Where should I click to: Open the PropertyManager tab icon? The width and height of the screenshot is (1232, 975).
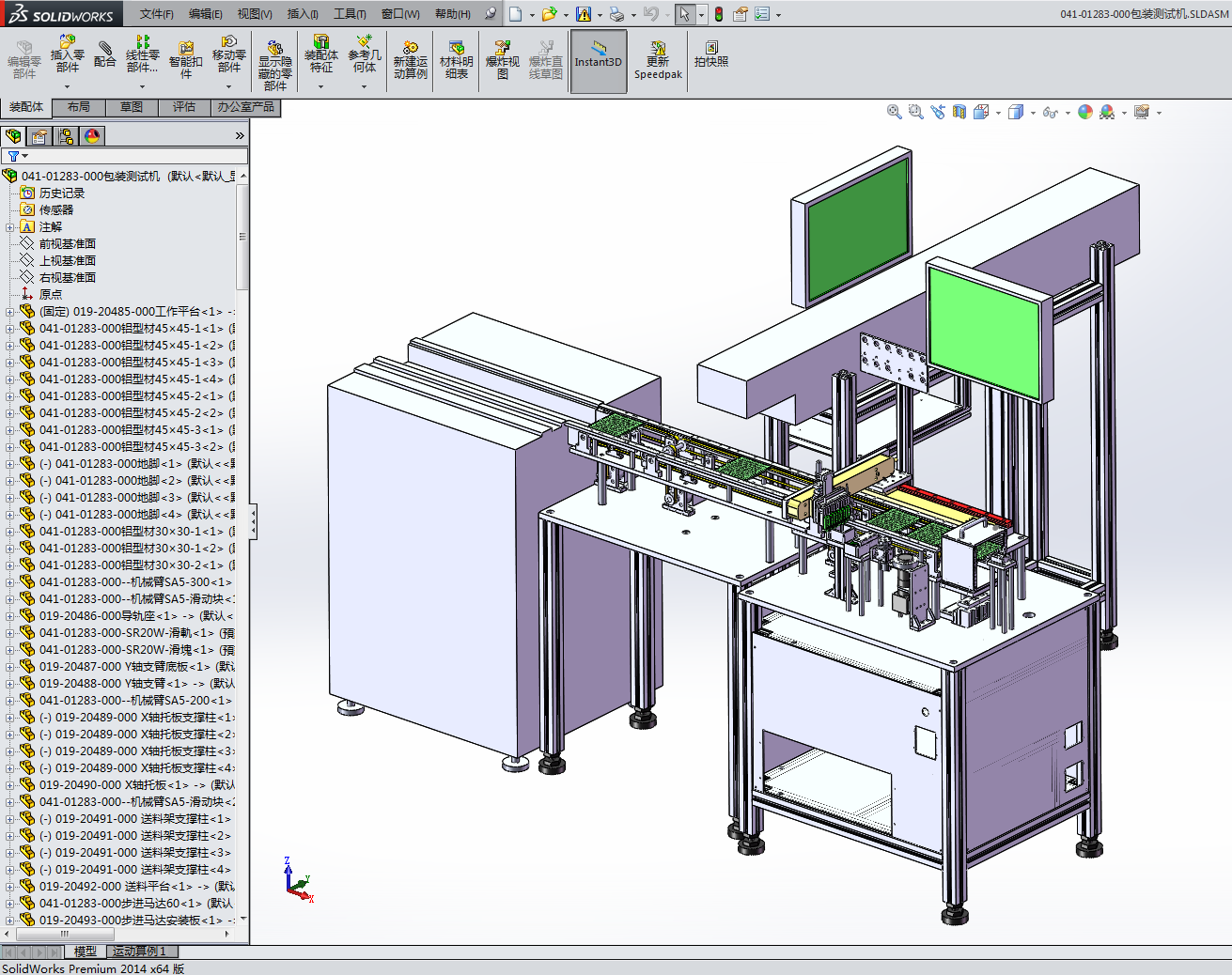[39, 136]
